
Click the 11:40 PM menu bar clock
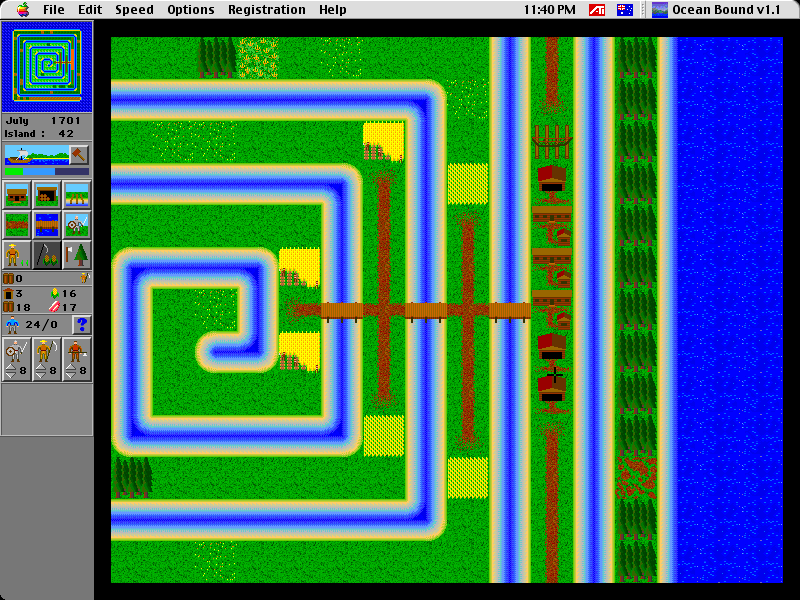click(x=549, y=10)
